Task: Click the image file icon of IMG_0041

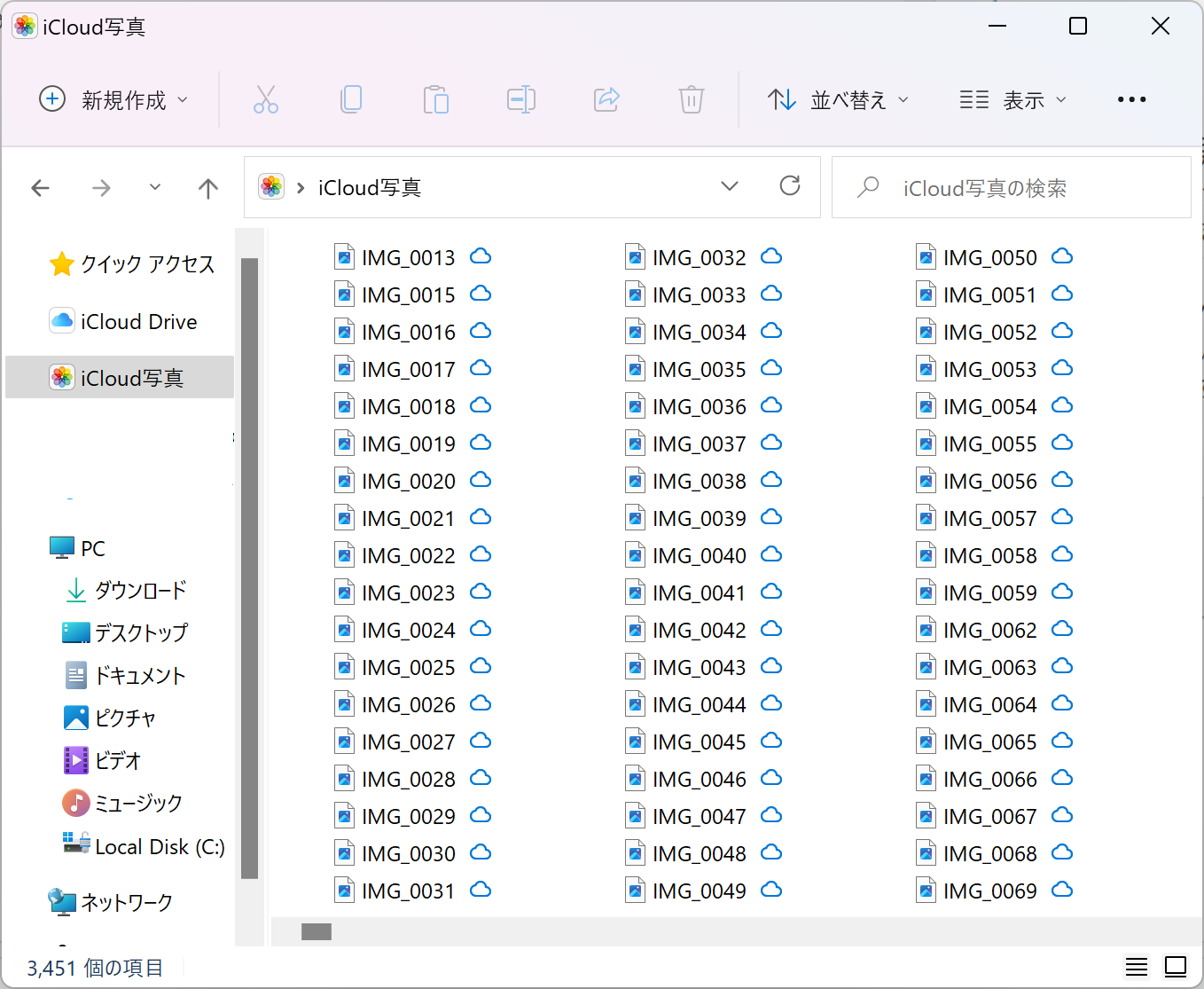Action: [x=635, y=593]
